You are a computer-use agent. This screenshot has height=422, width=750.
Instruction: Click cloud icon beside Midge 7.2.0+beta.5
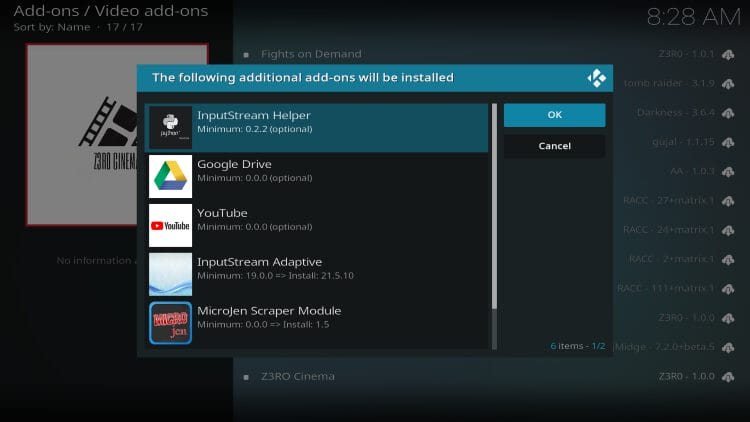click(728, 347)
